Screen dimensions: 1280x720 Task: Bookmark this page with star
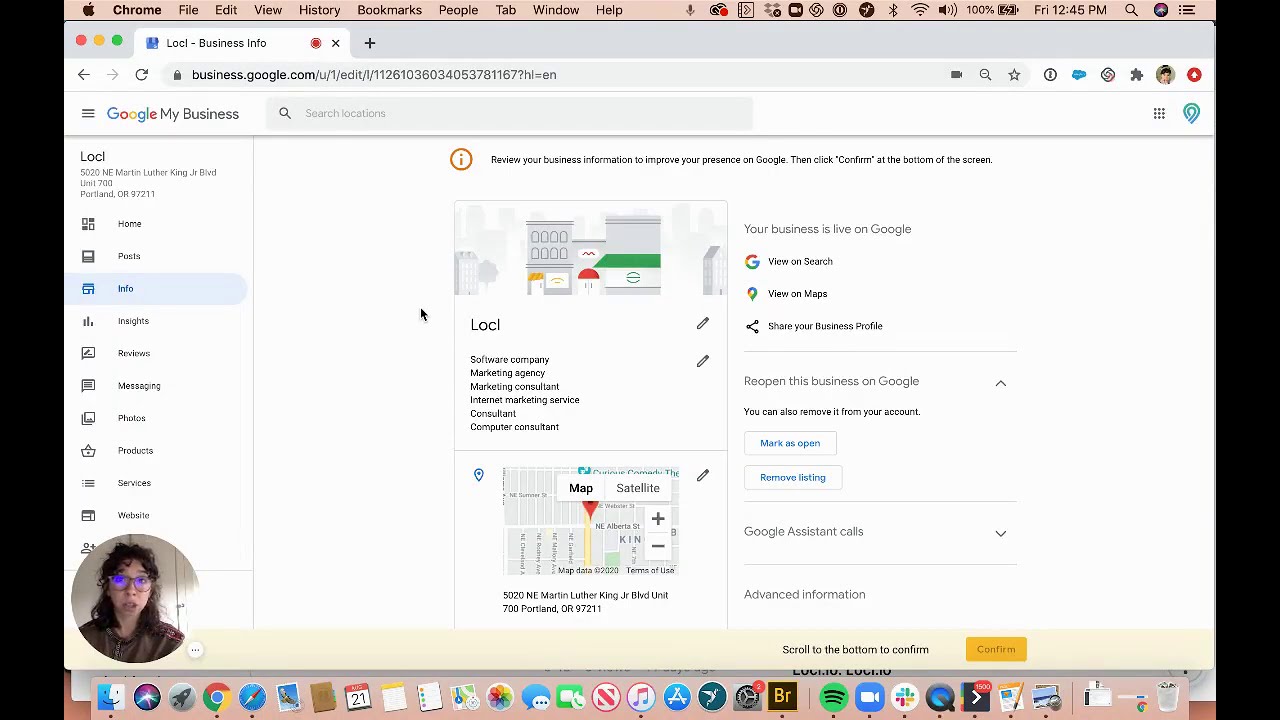tap(1014, 75)
